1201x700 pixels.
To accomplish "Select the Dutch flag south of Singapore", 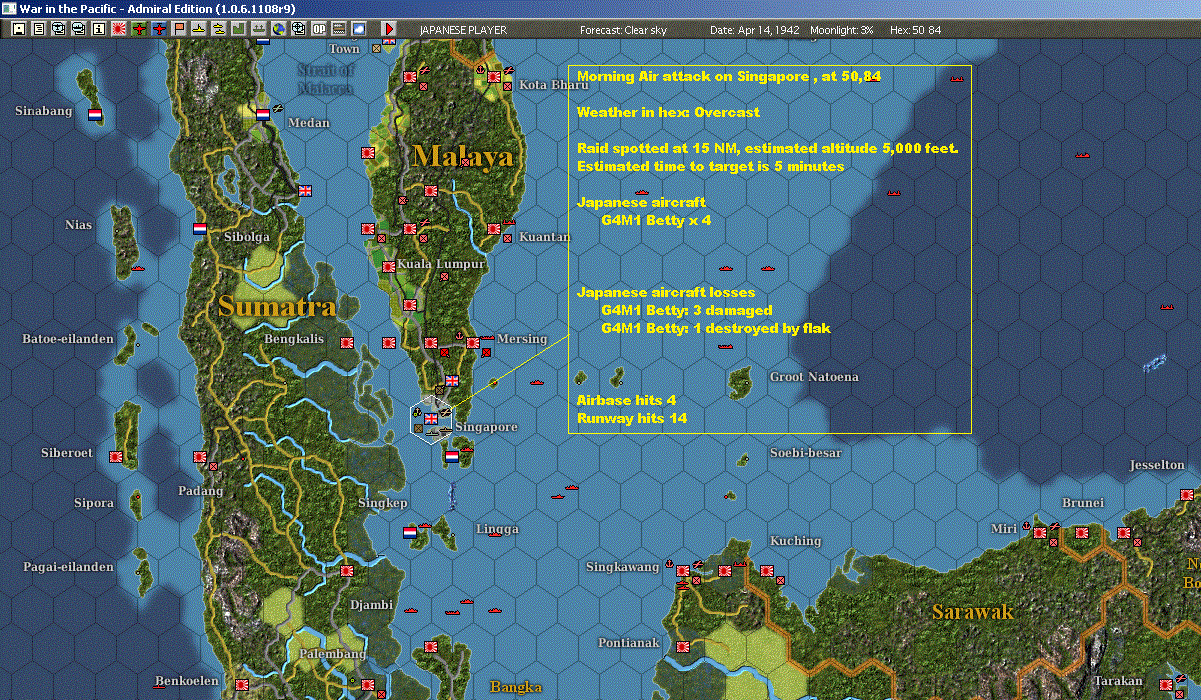I will click(x=452, y=456).
